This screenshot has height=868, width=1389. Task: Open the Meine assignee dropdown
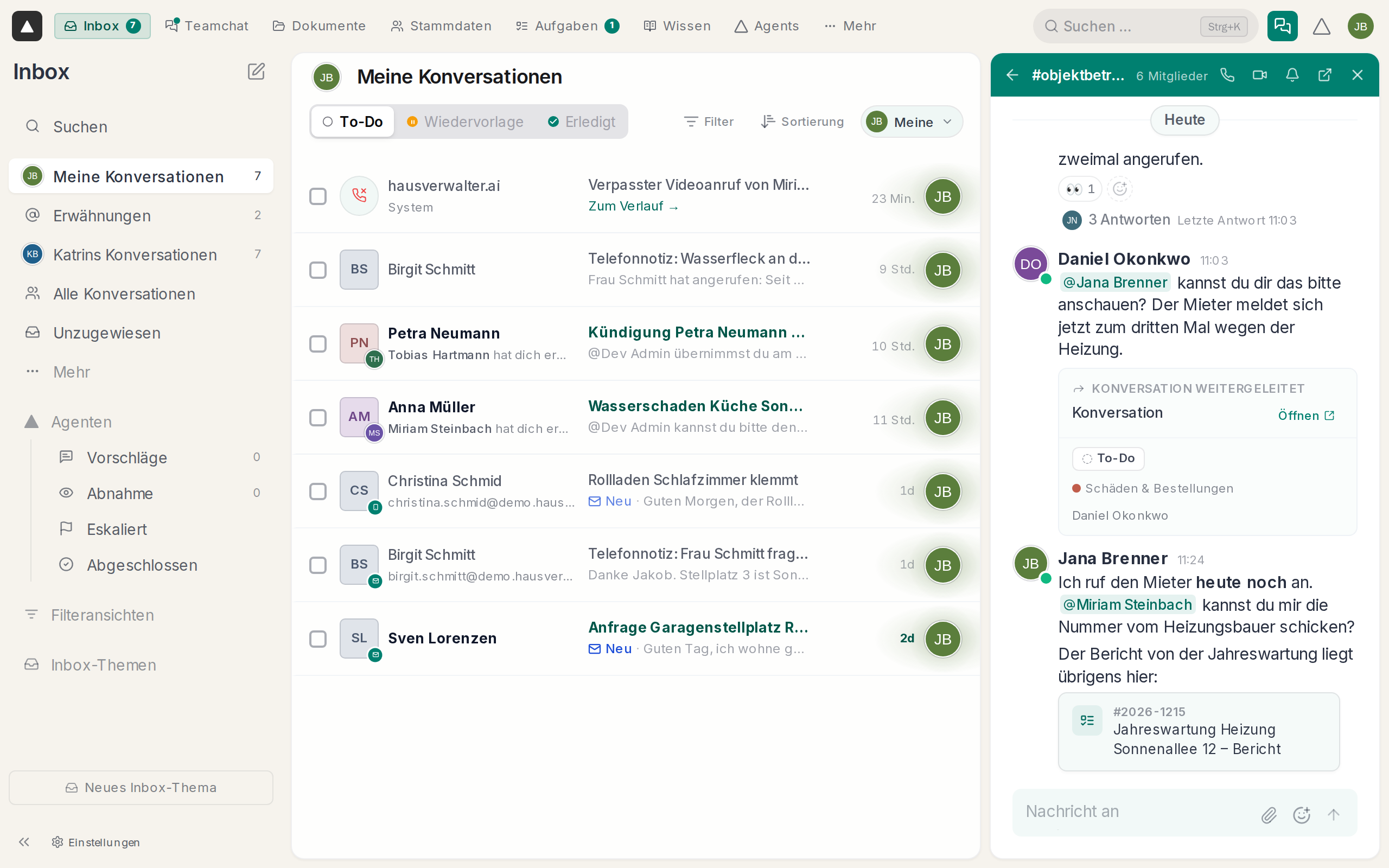911,122
